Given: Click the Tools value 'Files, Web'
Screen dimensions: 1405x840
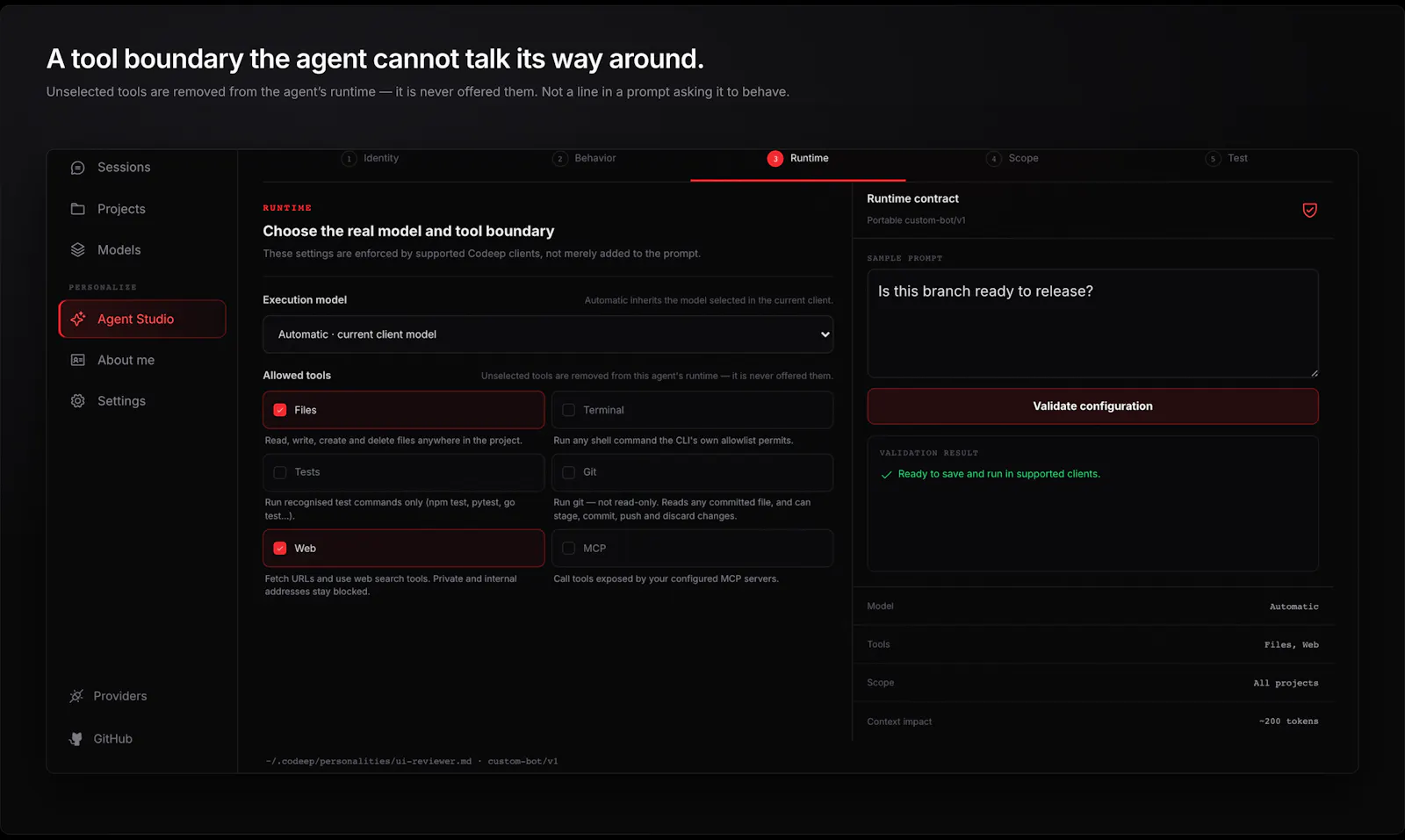Looking at the screenshot, I should (x=1291, y=645).
